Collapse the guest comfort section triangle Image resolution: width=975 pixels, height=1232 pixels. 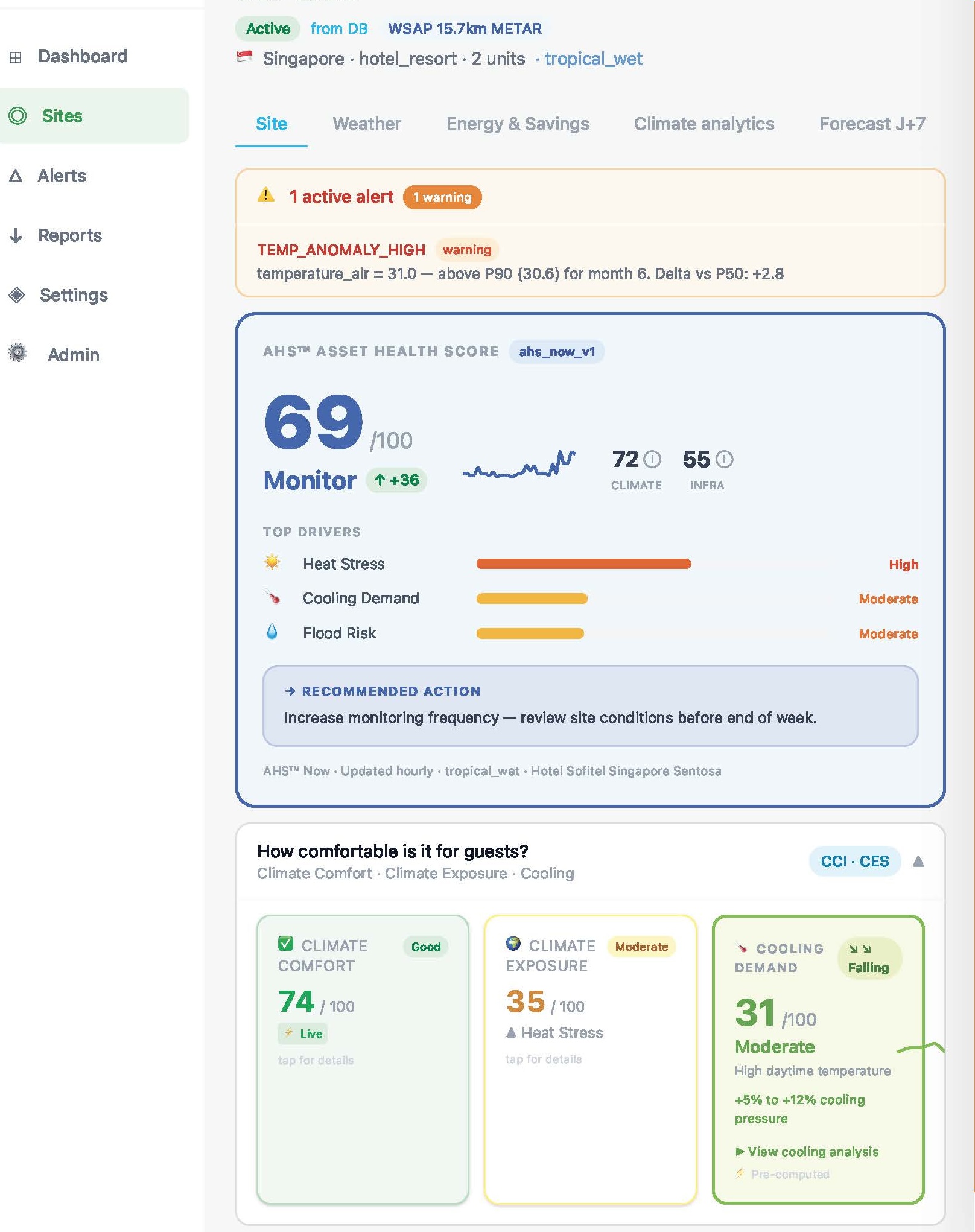point(918,861)
